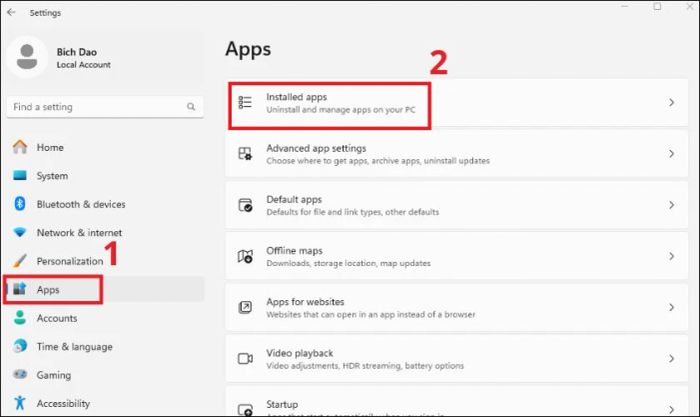Open the Home settings page
The height and width of the screenshot is (417, 700).
105,147
